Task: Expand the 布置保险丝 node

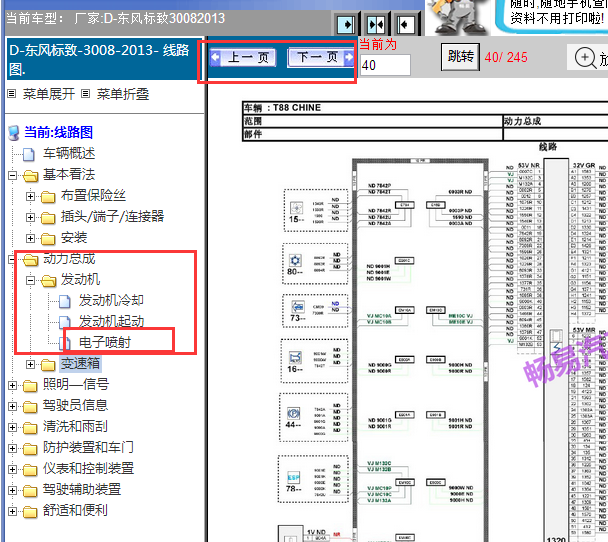Action: click(x=30, y=197)
